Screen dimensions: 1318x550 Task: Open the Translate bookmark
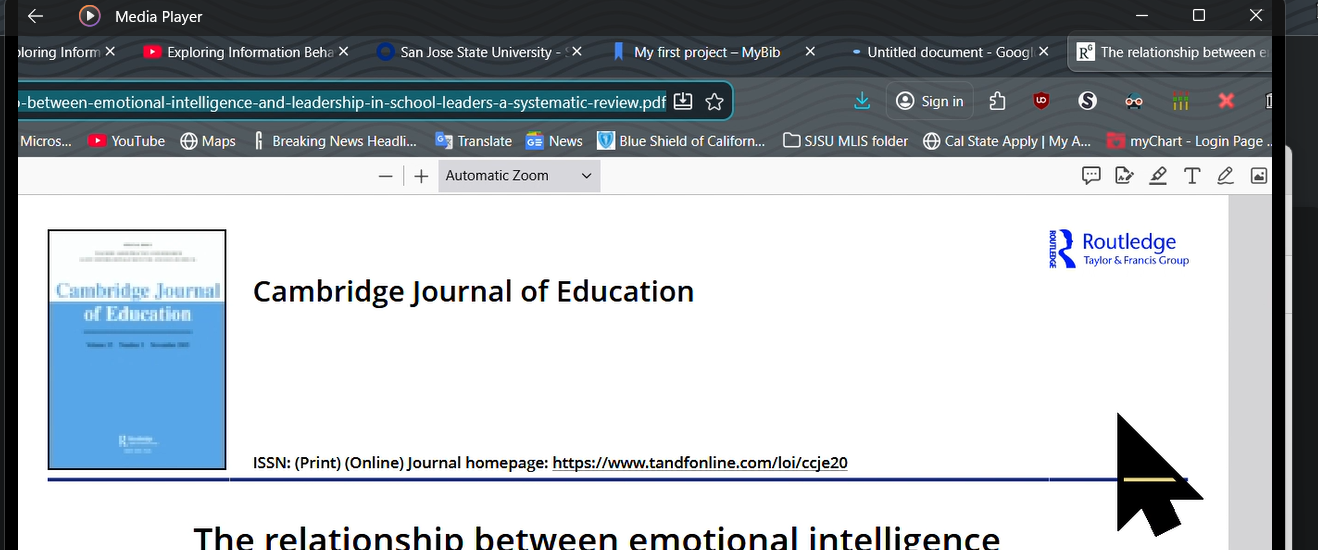(473, 141)
